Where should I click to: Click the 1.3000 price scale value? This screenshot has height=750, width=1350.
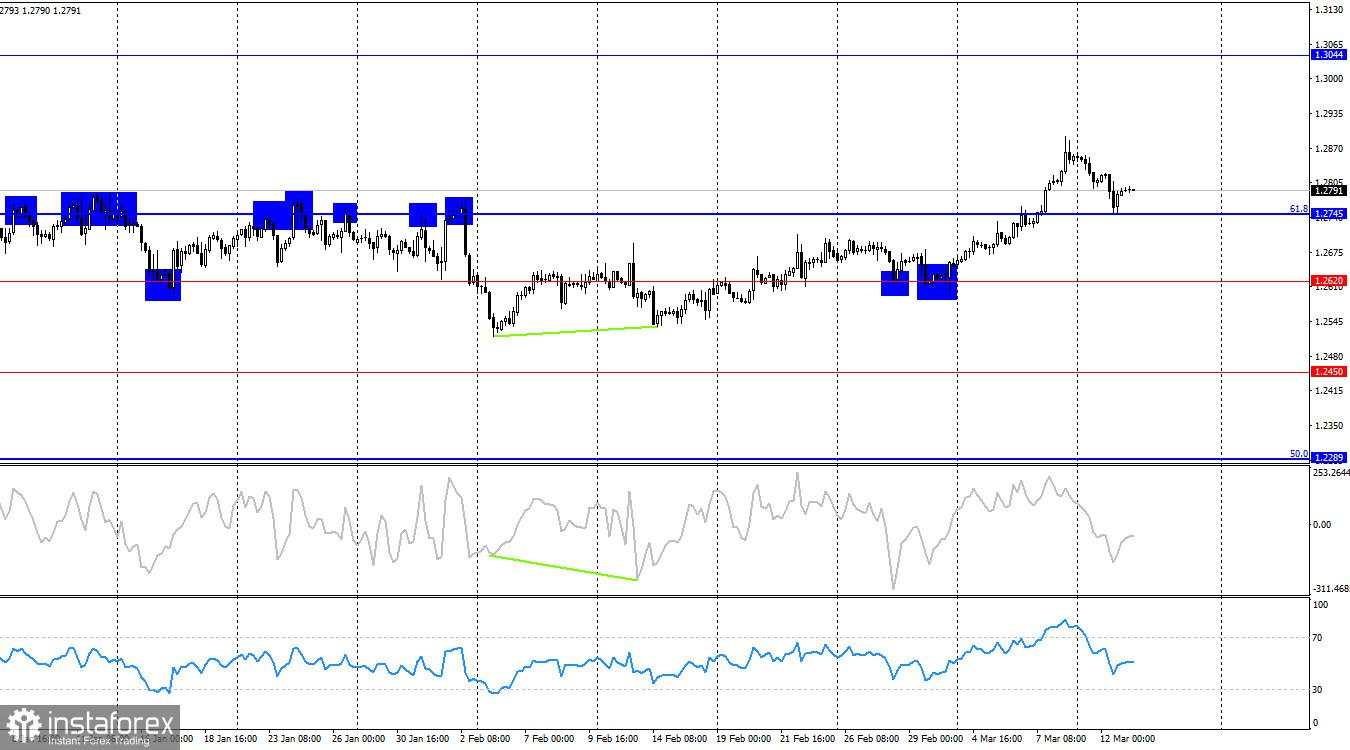(1329, 79)
